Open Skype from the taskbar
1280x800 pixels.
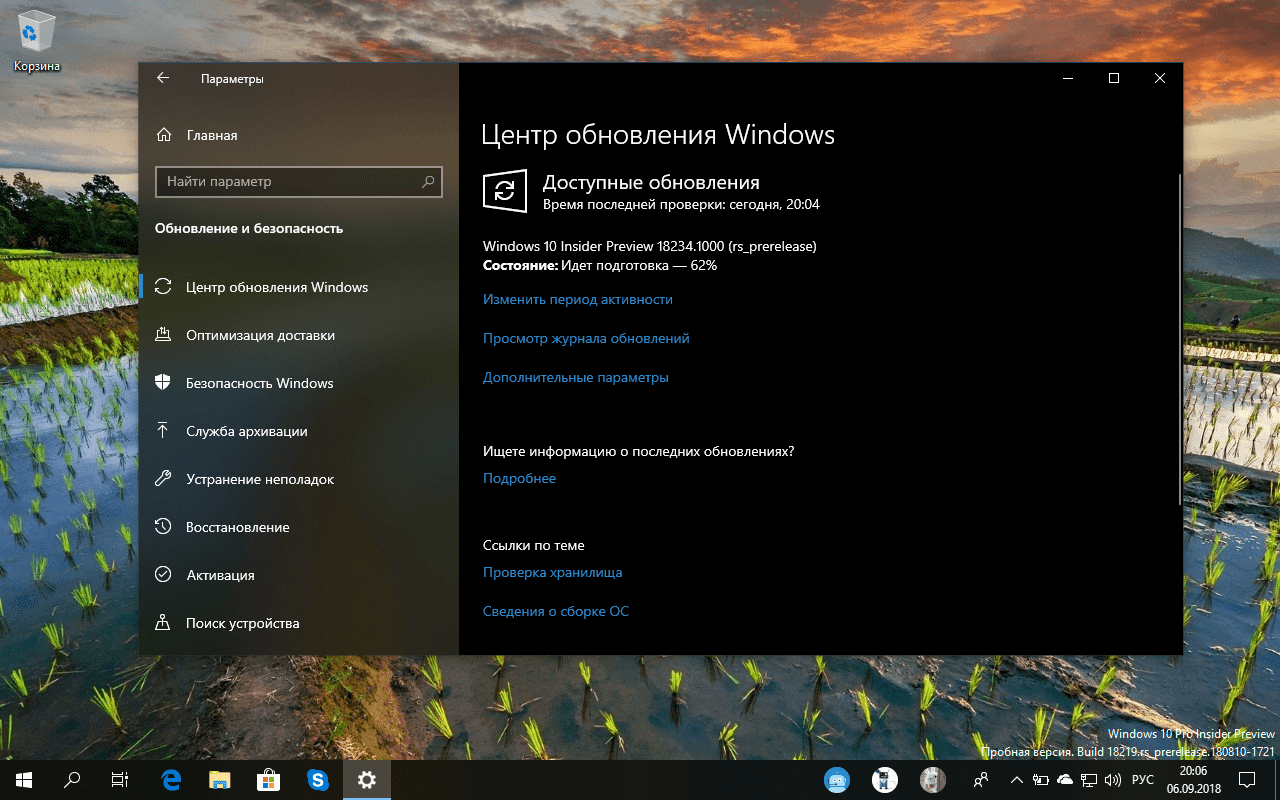[x=318, y=780]
